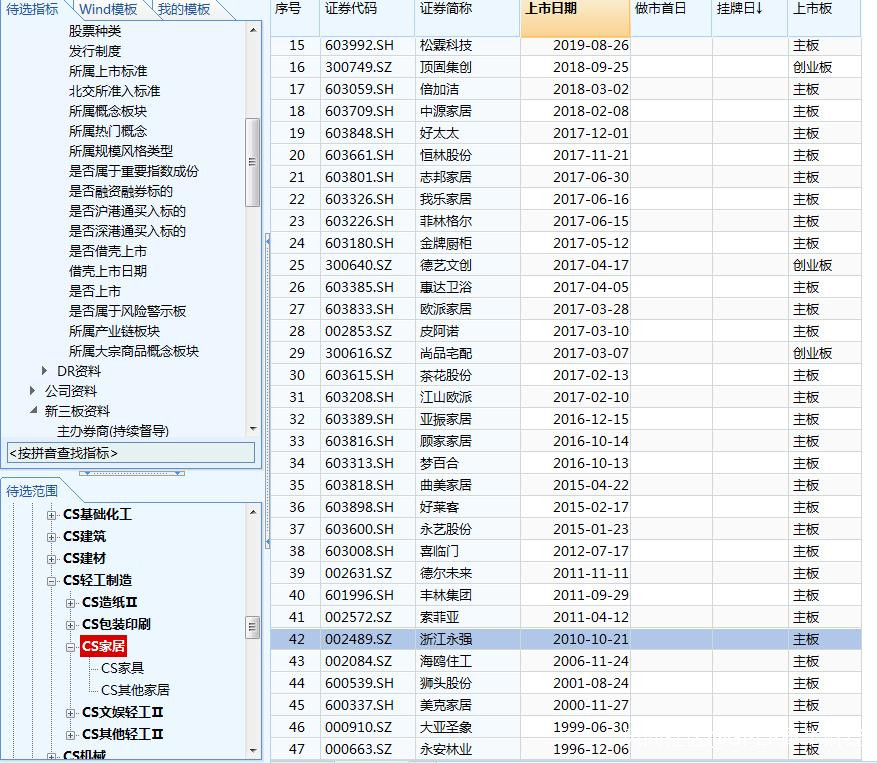
Task: Expand the CS造纸II node
Action: [70, 603]
